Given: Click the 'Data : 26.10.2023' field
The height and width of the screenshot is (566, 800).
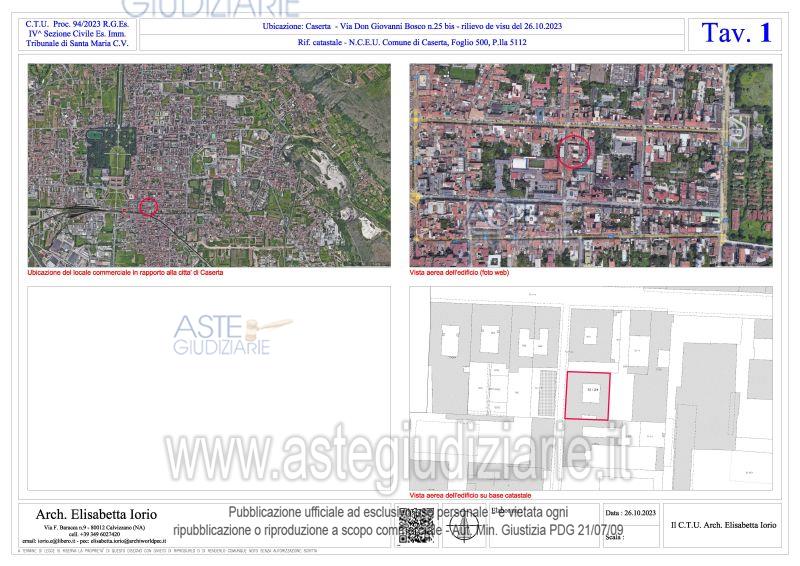Looking at the screenshot, I should (630, 511).
